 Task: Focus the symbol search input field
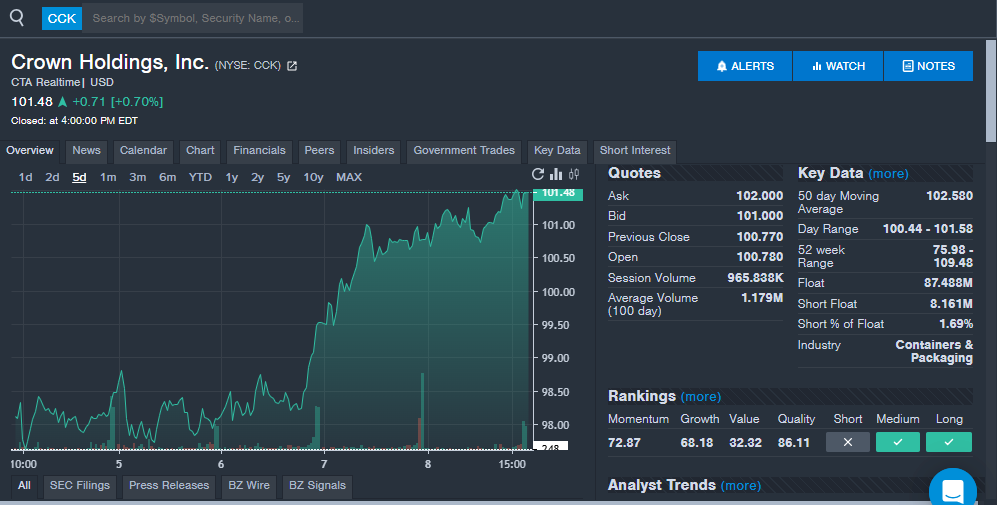coord(193,18)
